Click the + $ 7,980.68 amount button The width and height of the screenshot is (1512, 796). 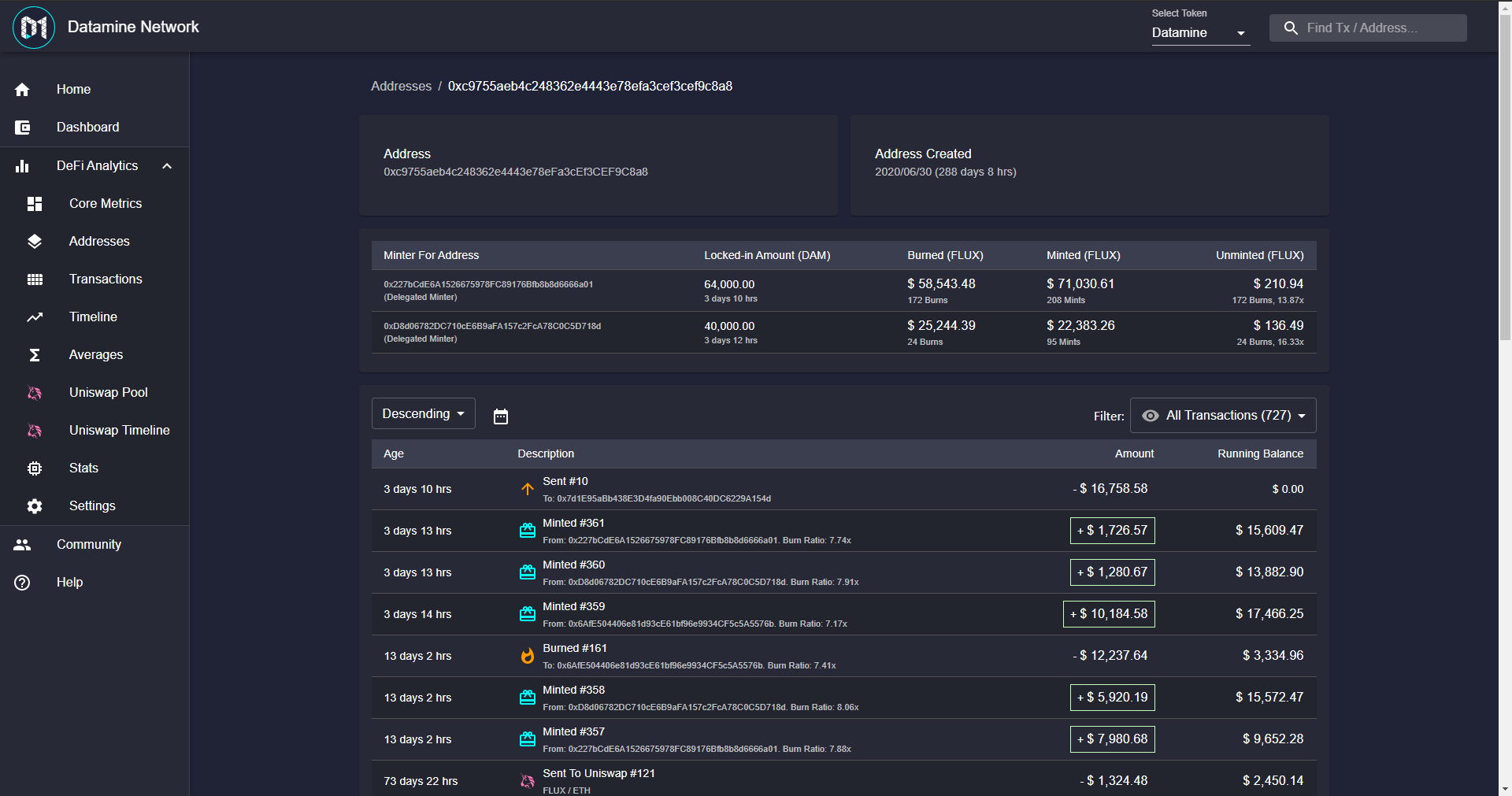tap(1112, 739)
